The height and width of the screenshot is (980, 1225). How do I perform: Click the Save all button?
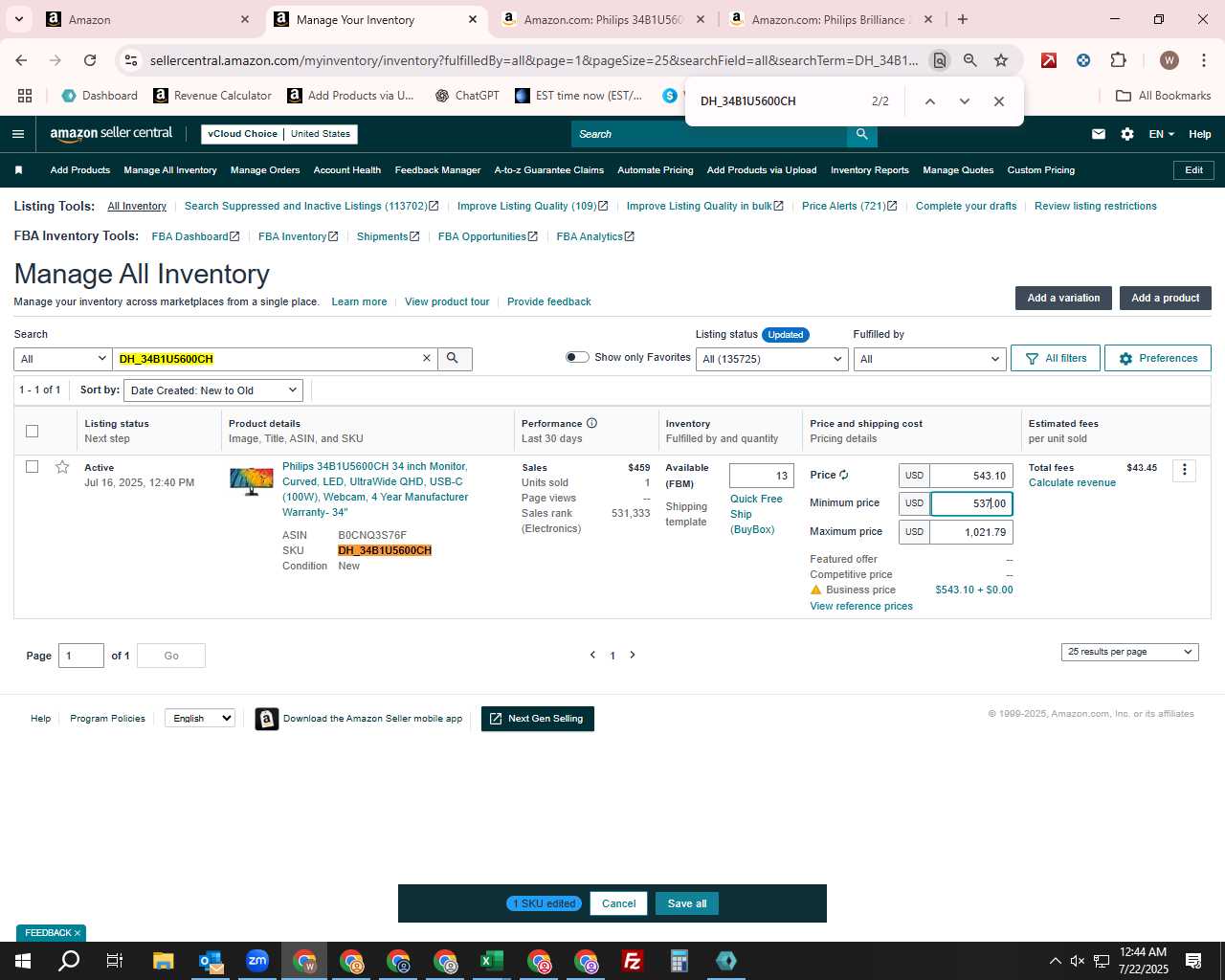click(687, 903)
